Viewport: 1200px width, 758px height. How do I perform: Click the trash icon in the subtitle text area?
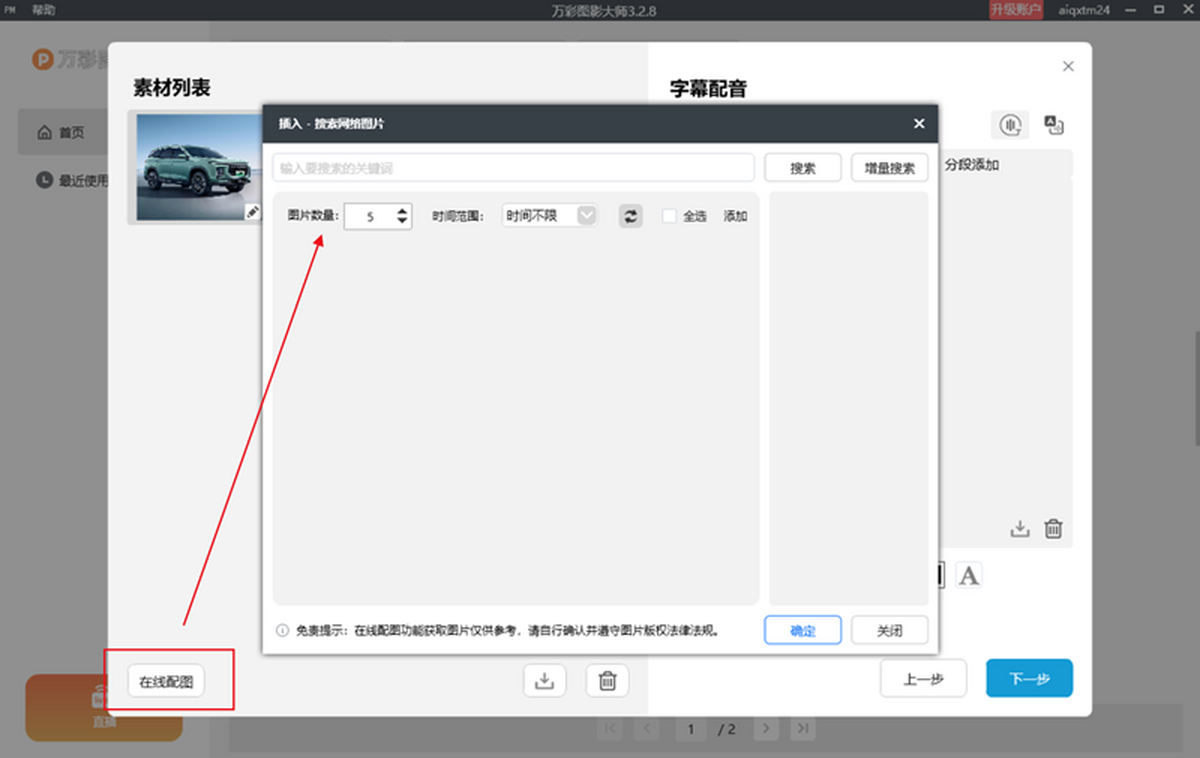pyautogui.click(x=1053, y=529)
